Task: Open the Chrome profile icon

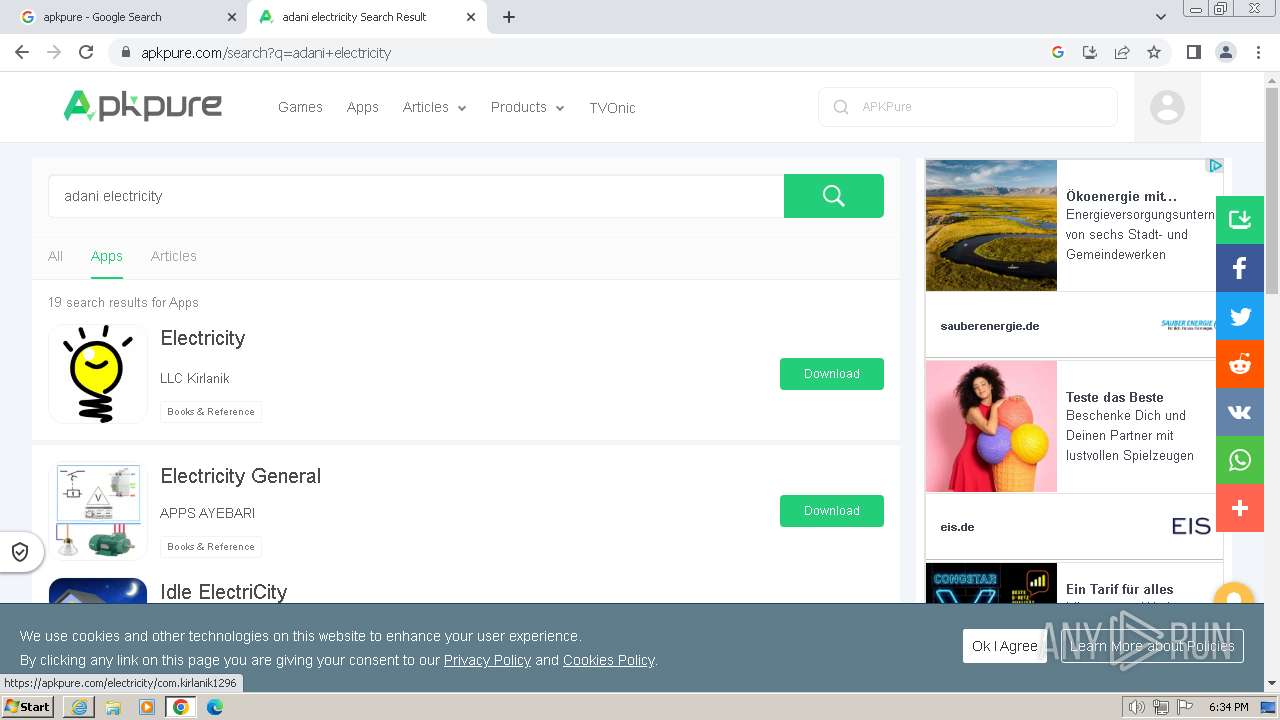Action: [x=1226, y=52]
